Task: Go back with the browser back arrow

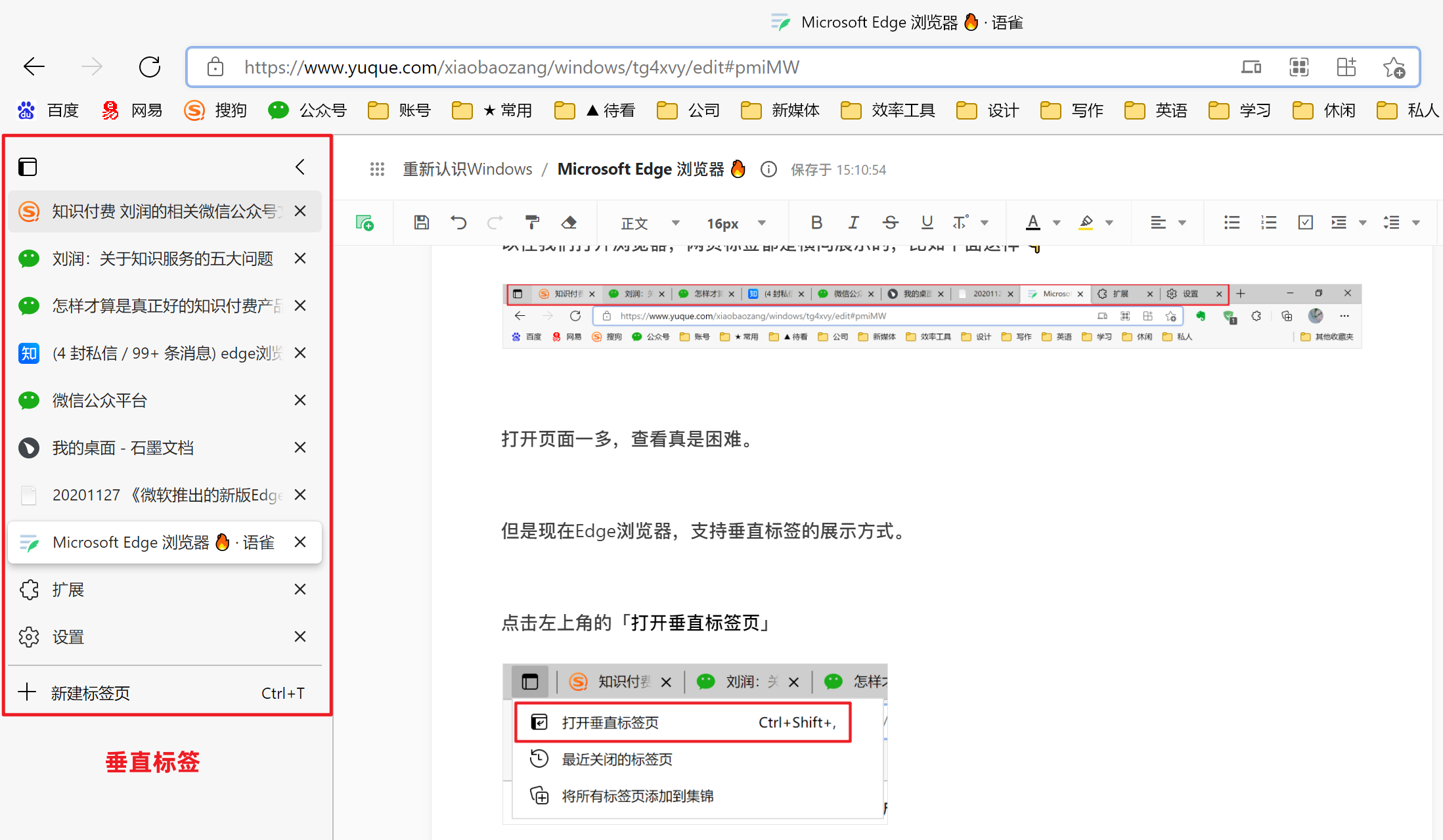Action: click(34, 66)
